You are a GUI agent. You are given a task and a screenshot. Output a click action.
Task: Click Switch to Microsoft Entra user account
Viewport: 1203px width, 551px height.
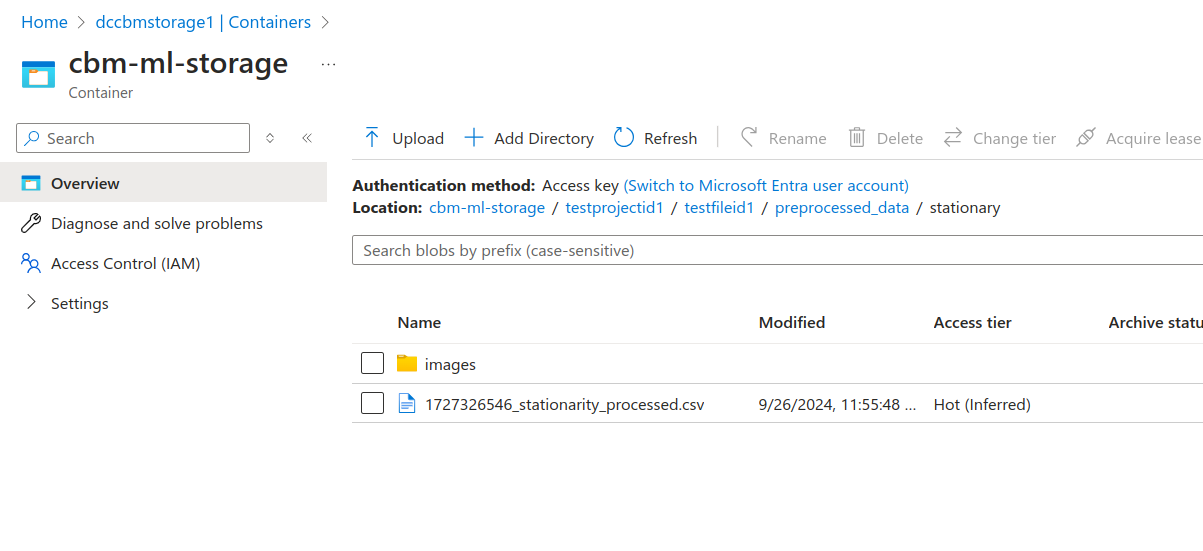(766, 186)
